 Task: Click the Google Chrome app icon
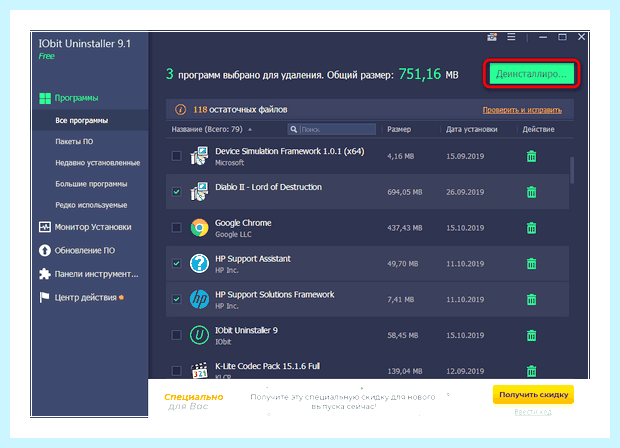(199, 228)
